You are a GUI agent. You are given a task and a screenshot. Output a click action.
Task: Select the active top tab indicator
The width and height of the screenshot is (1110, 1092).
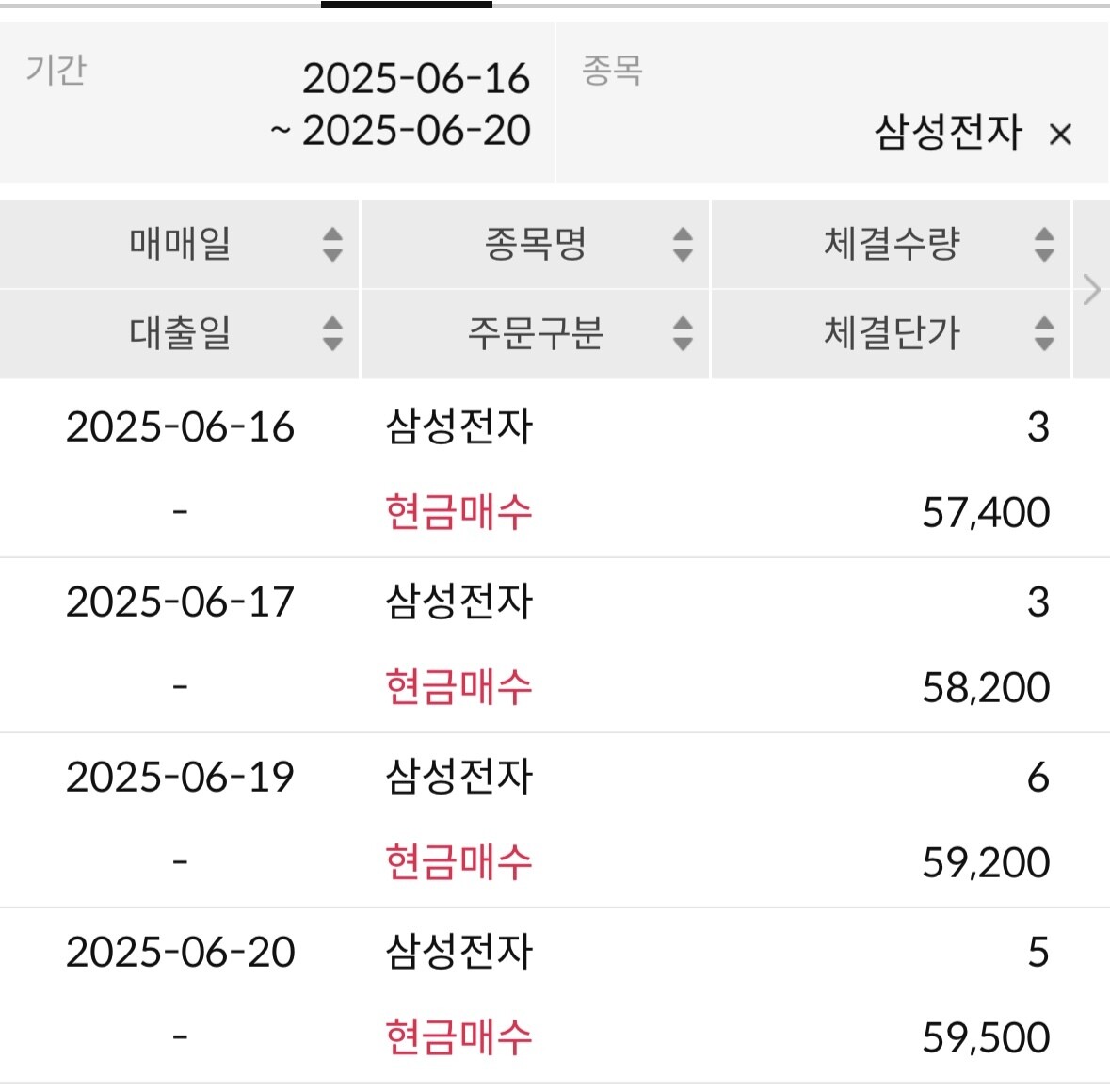pos(407,5)
